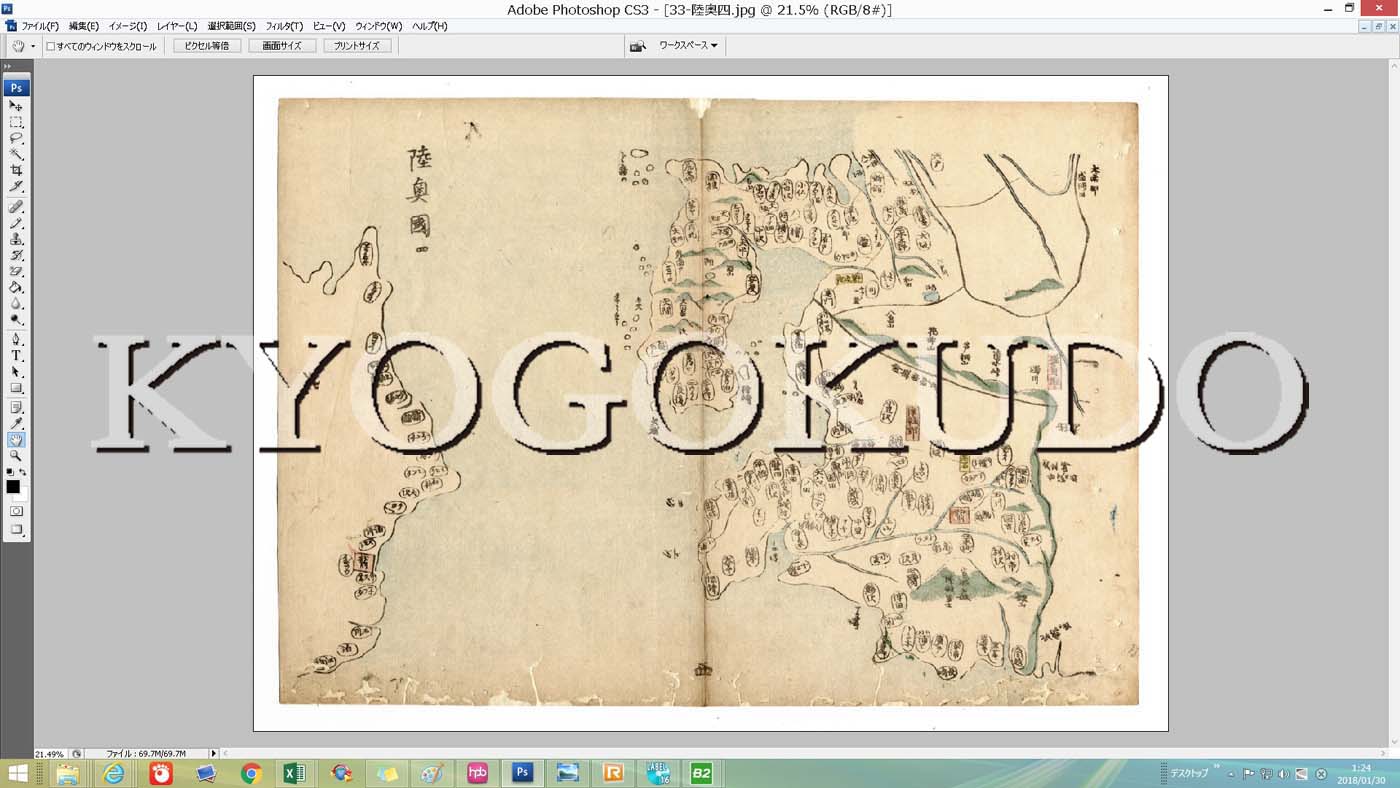Select the History Brush tool
The height and width of the screenshot is (788, 1400).
16,255
